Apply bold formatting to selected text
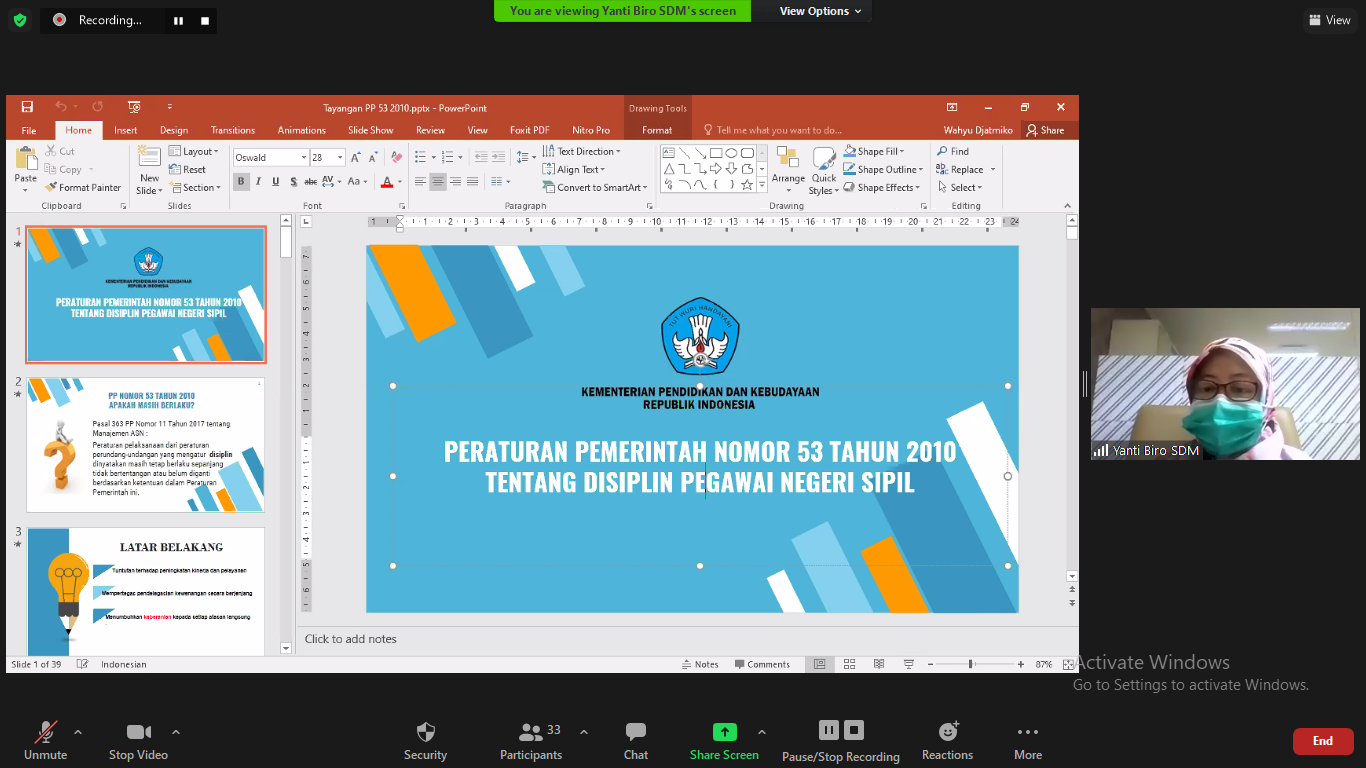 tap(240, 181)
